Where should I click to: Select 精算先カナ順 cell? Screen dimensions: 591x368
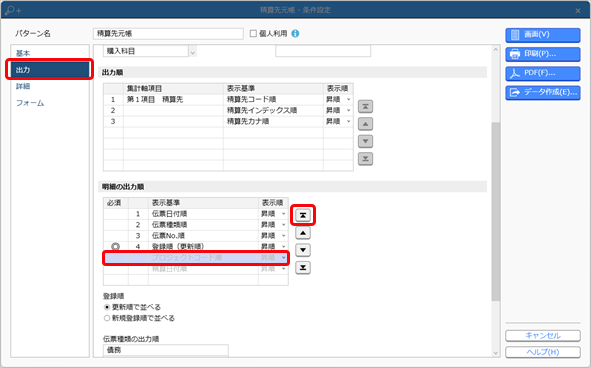click(x=273, y=121)
